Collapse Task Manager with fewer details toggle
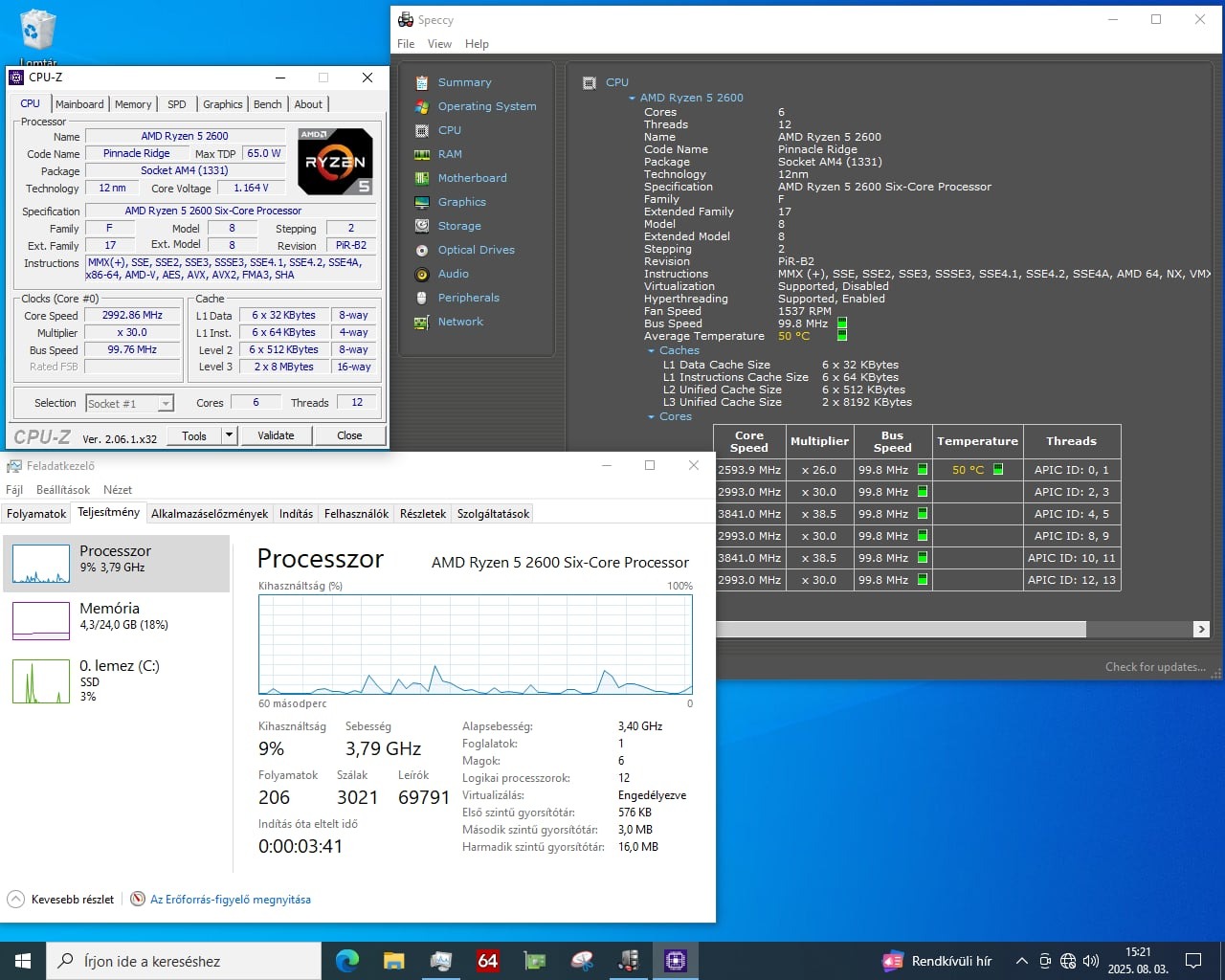Viewport: 1225px width, 980px height. tap(61, 899)
